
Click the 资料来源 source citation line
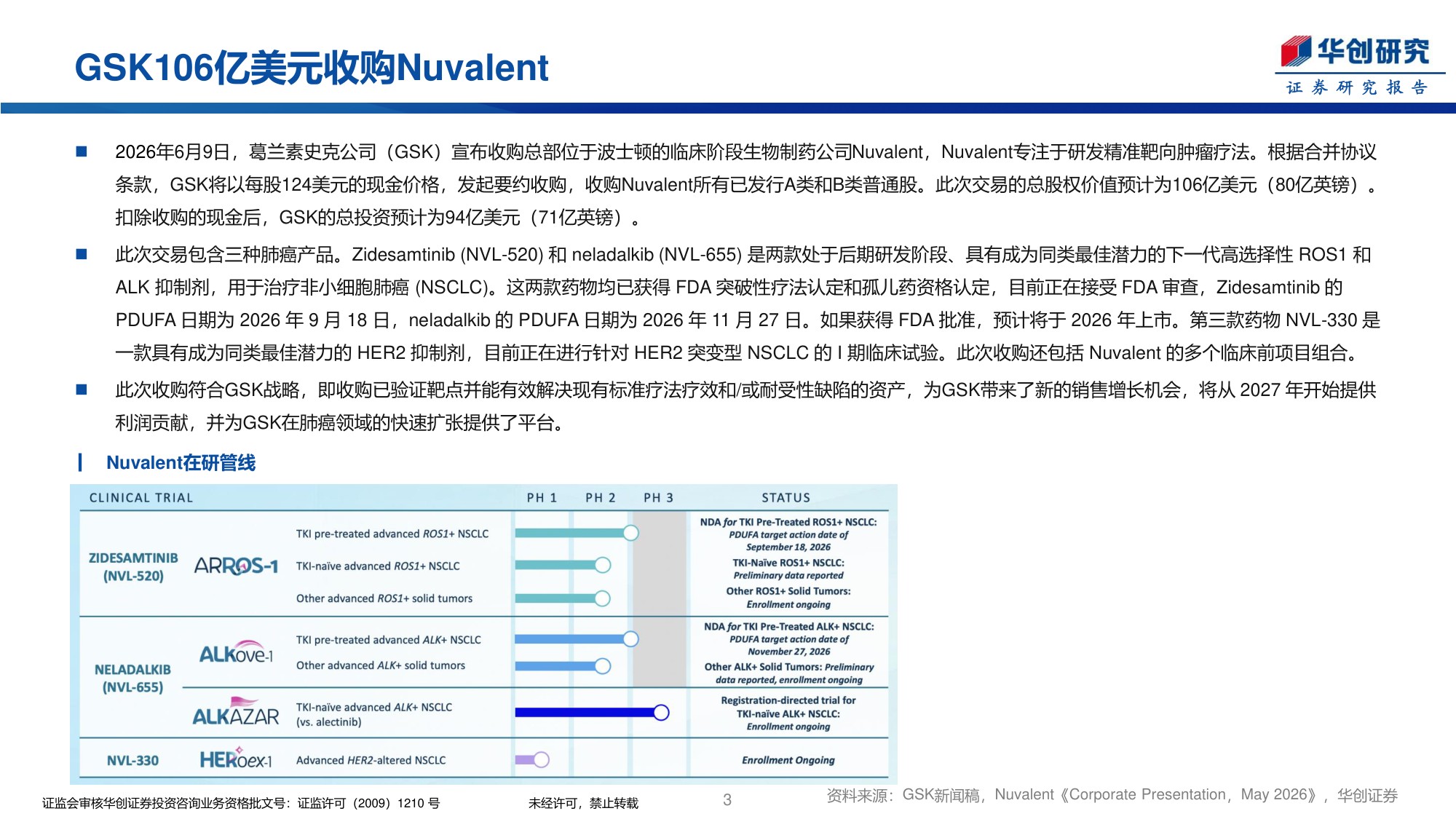1112,796
